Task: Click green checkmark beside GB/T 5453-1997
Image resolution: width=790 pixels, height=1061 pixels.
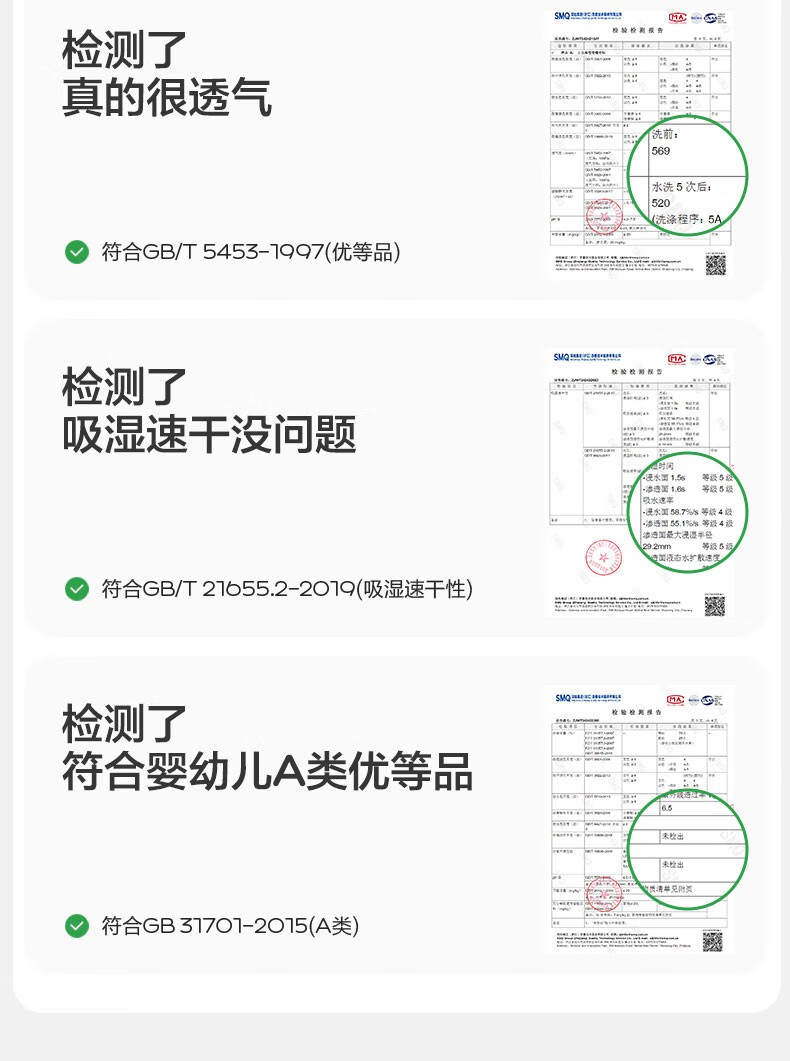Action: click(x=77, y=252)
